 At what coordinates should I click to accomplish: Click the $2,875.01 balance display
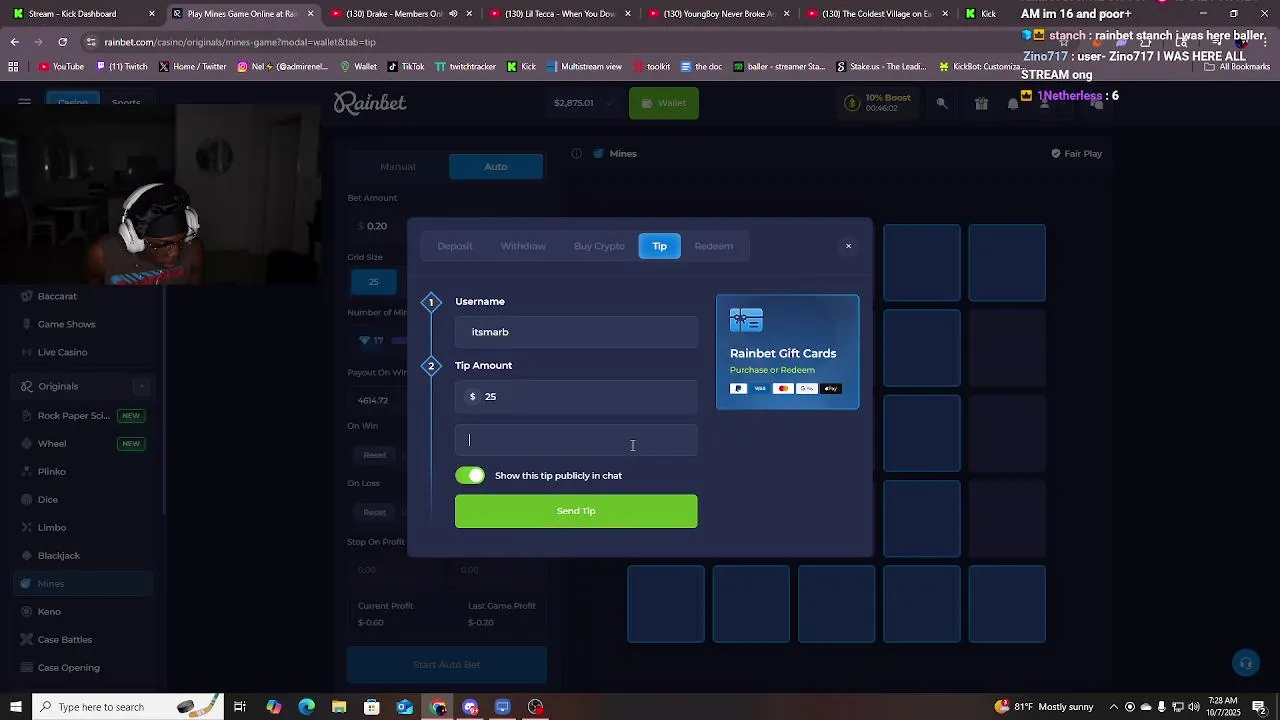click(x=581, y=103)
